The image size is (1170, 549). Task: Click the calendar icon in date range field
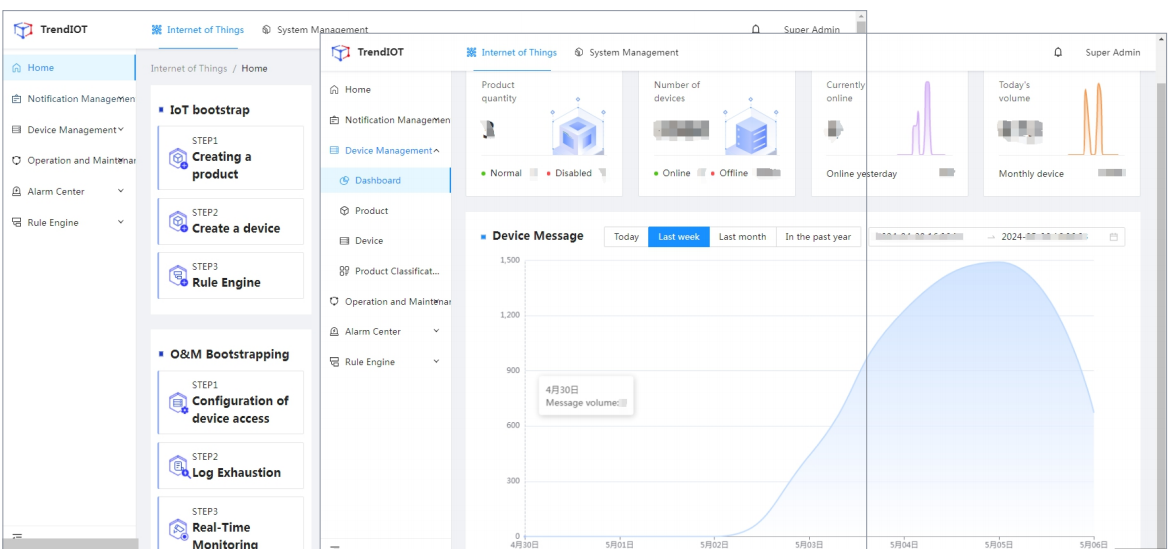[1113, 237]
